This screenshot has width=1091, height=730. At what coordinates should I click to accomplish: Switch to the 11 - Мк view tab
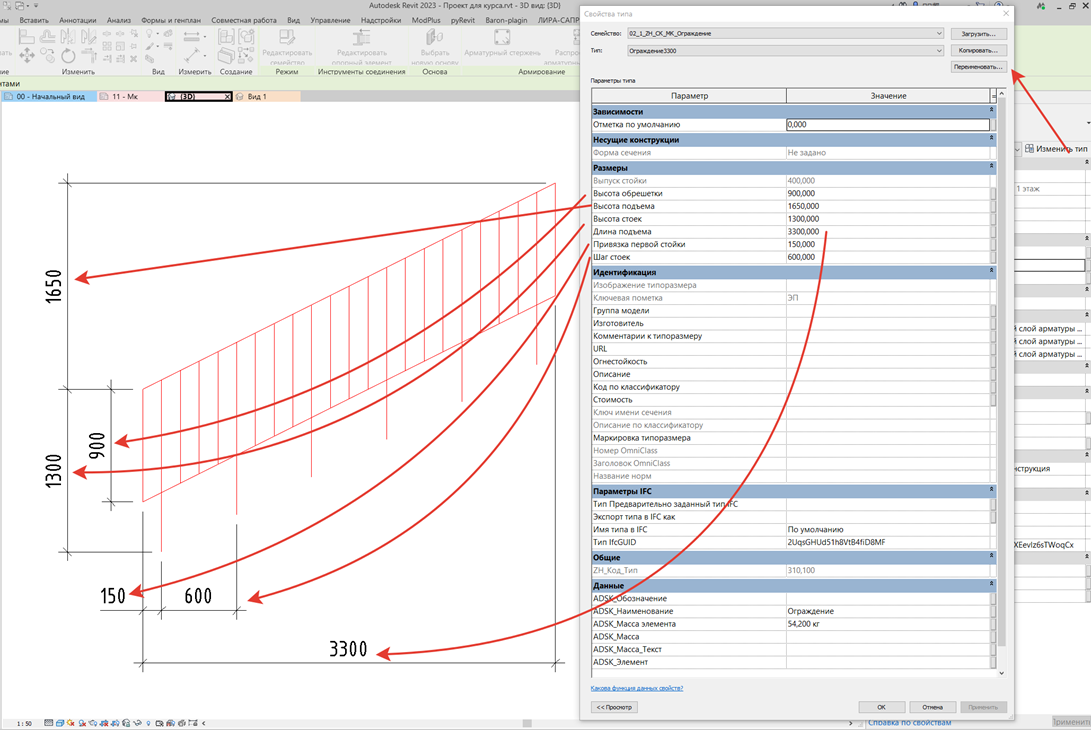[x=125, y=97]
